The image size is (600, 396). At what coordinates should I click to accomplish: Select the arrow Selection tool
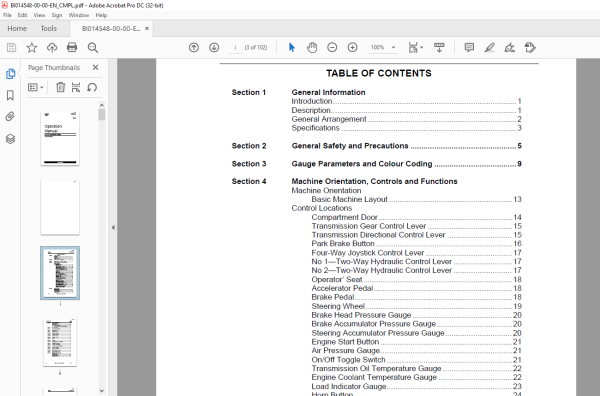tap(292, 47)
